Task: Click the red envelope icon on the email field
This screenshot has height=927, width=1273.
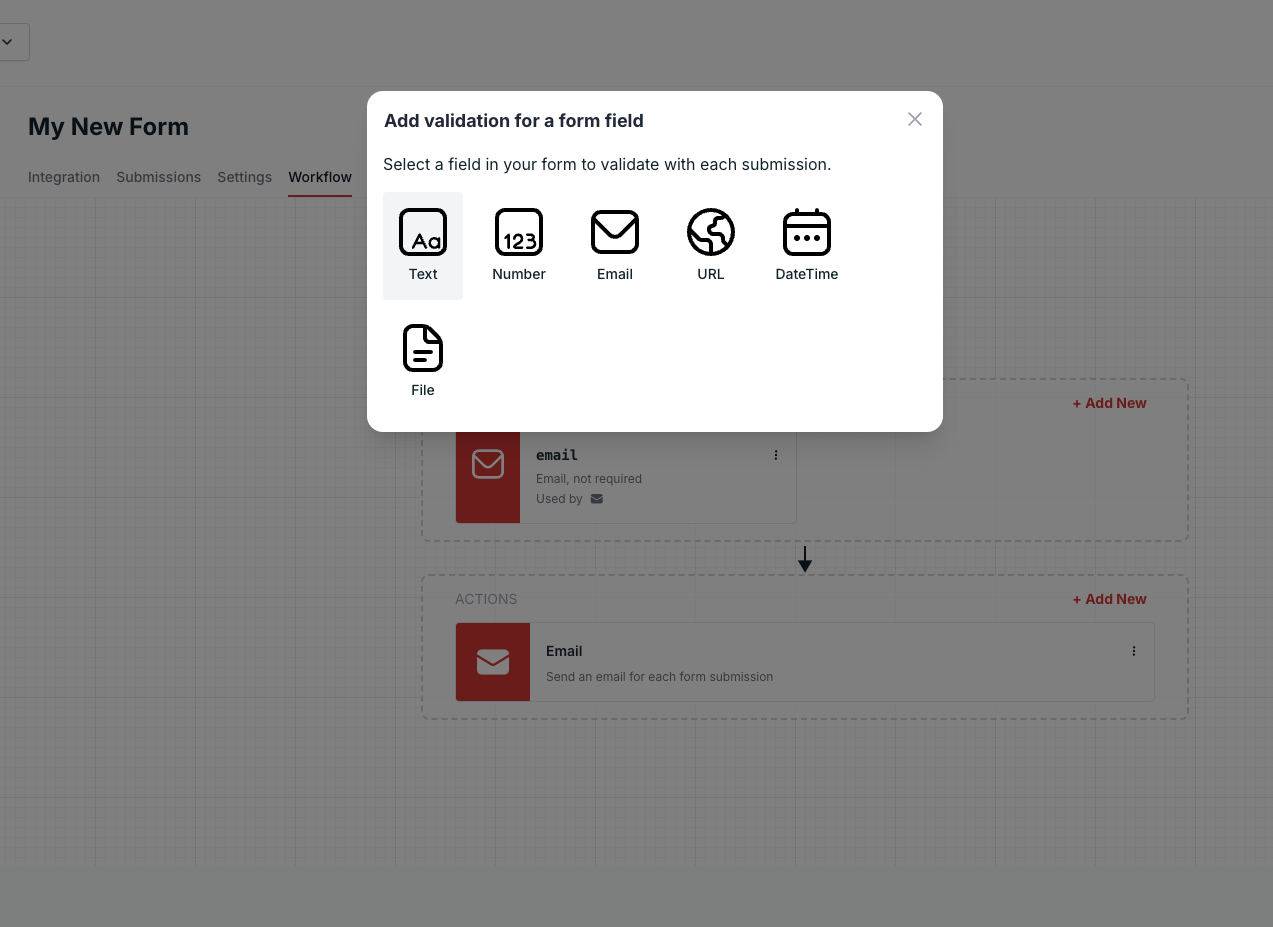Action: pyautogui.click(x=488, y=463)
